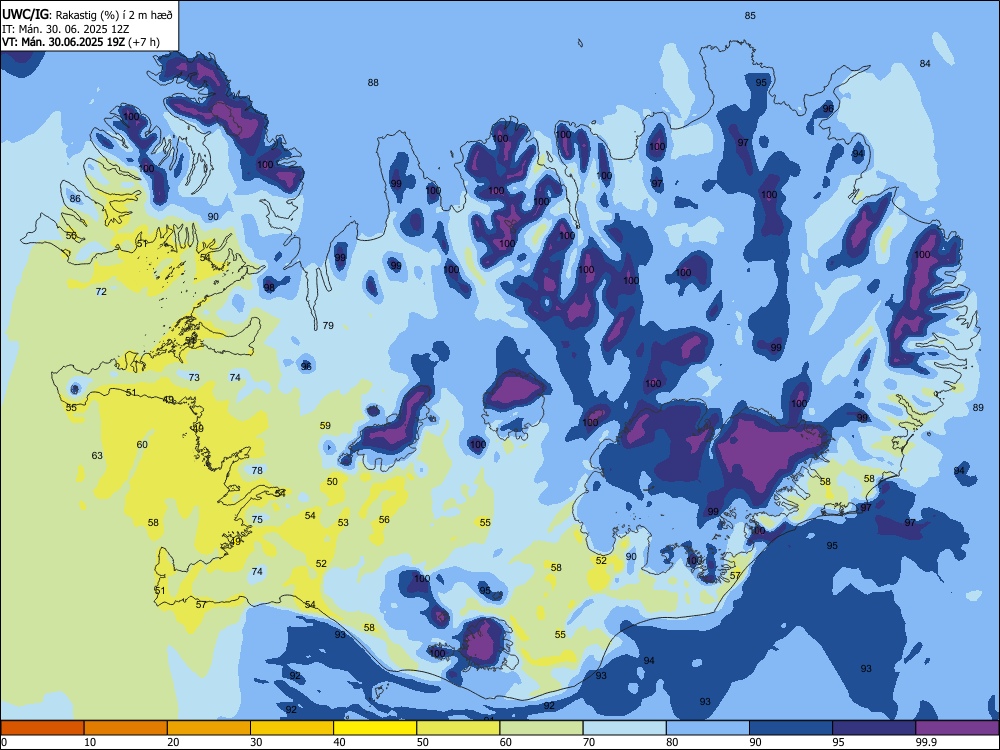This screenshot has height=750, width=1000.
Task: Click the map value '79' on the map
Action: 328,325
